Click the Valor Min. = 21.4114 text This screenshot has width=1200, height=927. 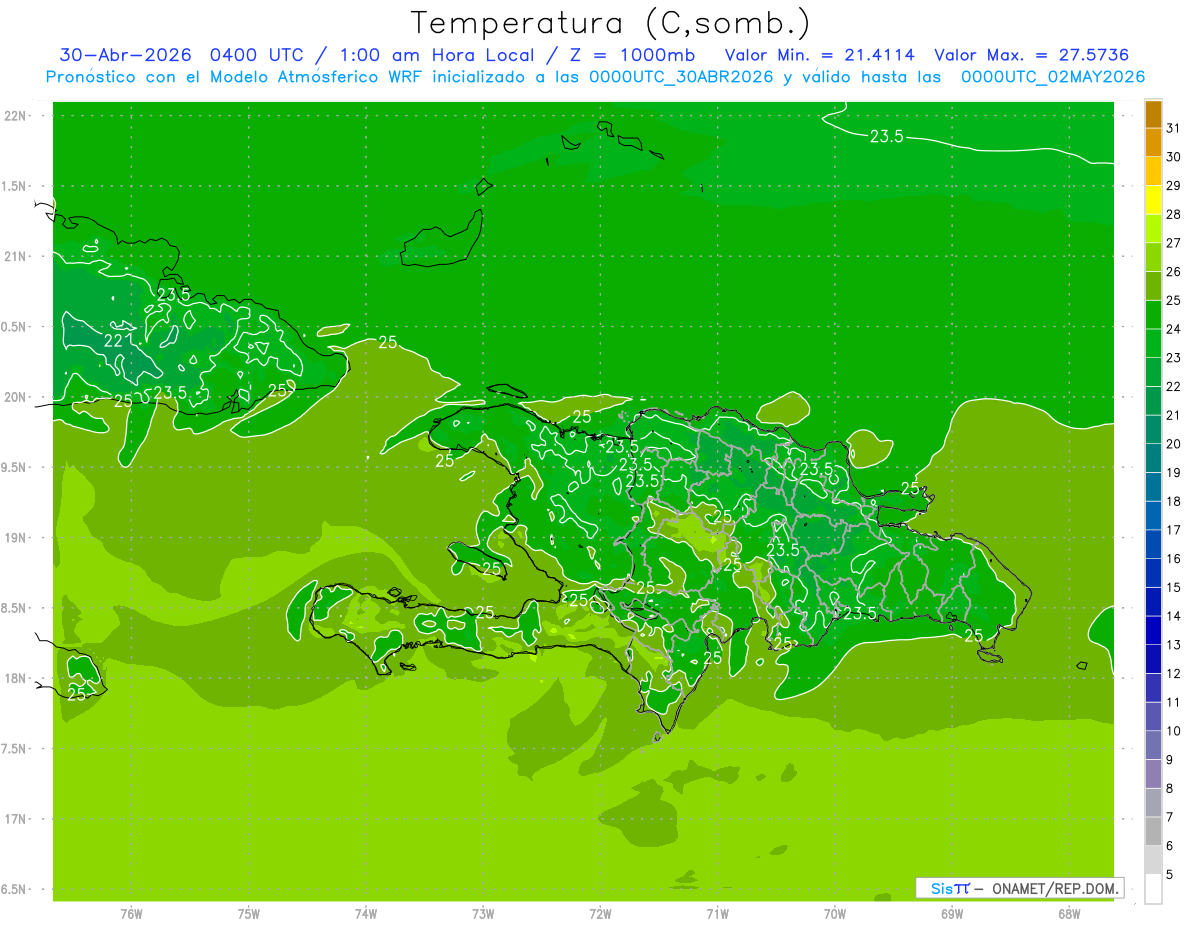tap(819, 55)
